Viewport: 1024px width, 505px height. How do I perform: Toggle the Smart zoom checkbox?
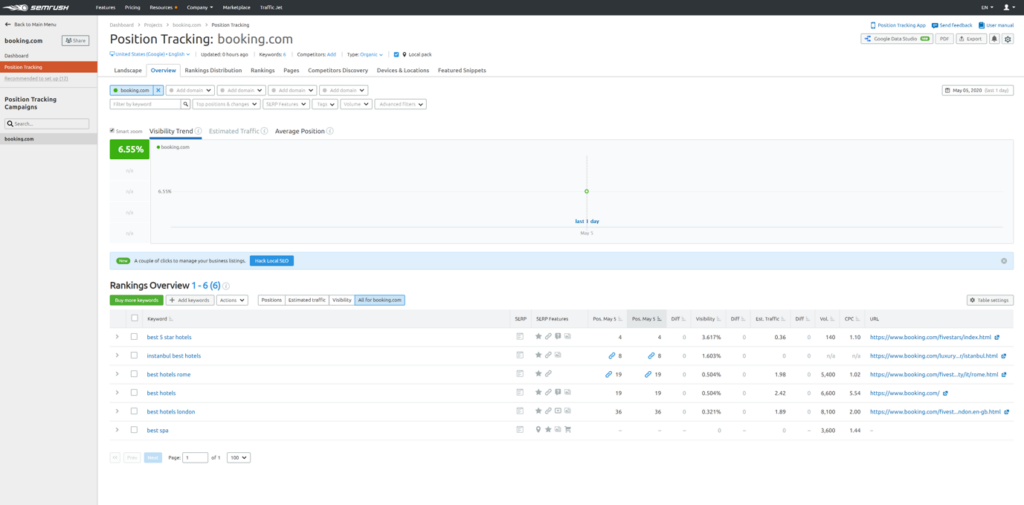pos(112,131)
